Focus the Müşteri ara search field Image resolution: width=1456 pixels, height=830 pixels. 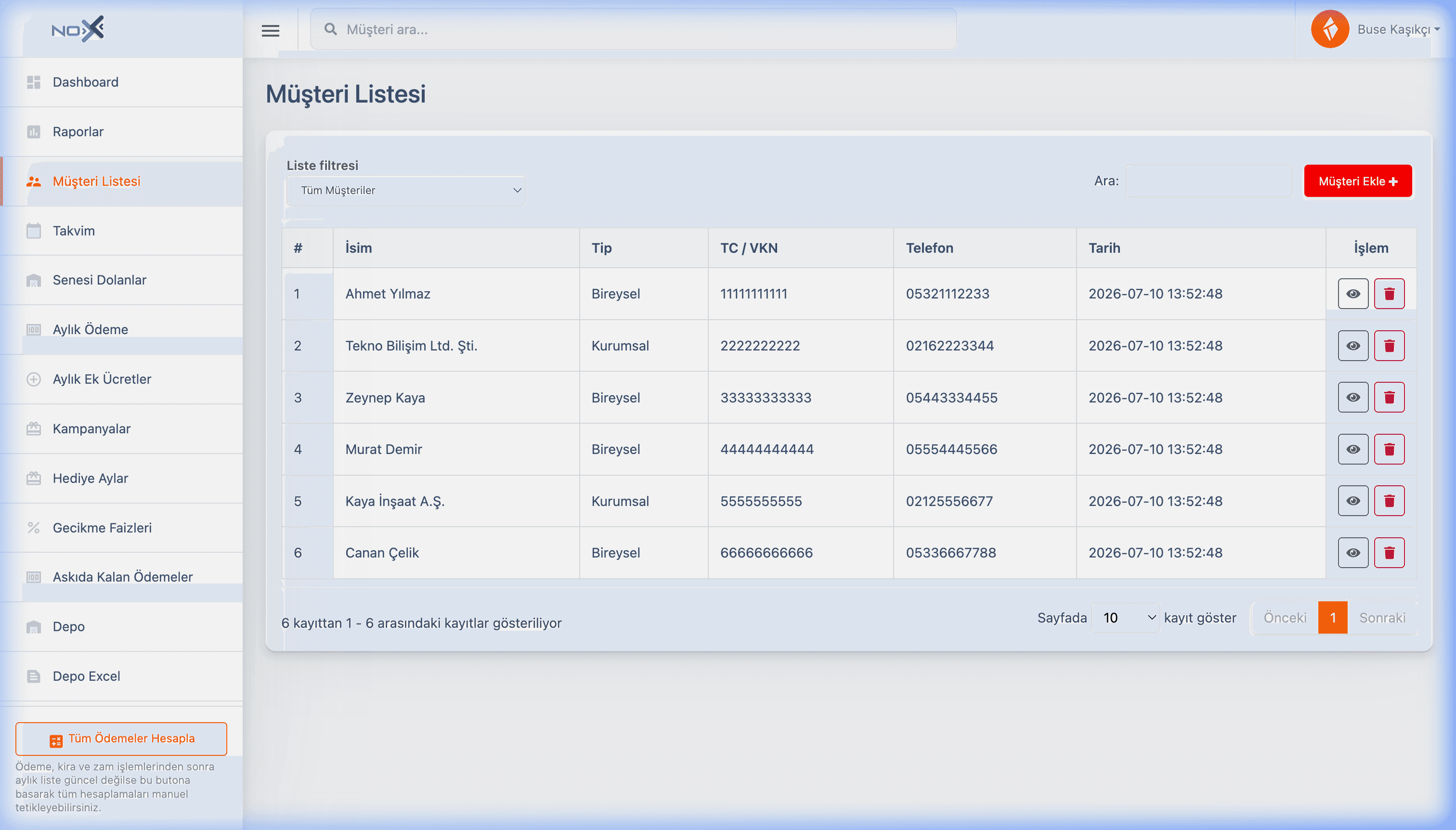[x=633, y=30]
